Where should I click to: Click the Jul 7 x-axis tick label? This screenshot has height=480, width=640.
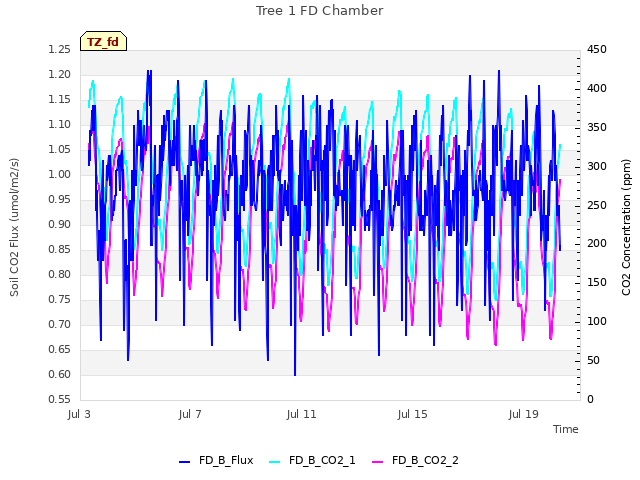coord(190,414)
